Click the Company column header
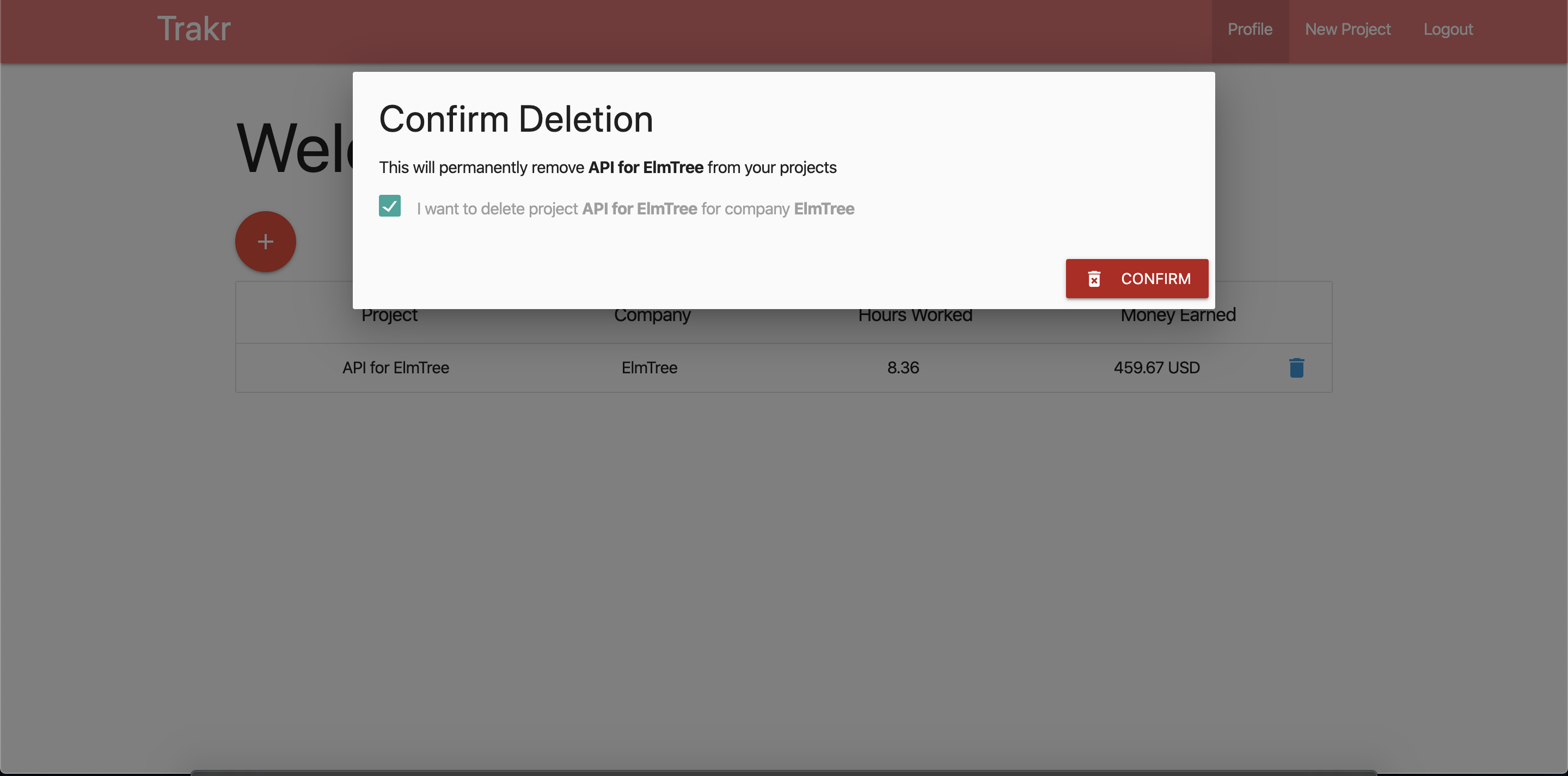The height and width of the screenshot is (776, 1568). click(652, 315)
